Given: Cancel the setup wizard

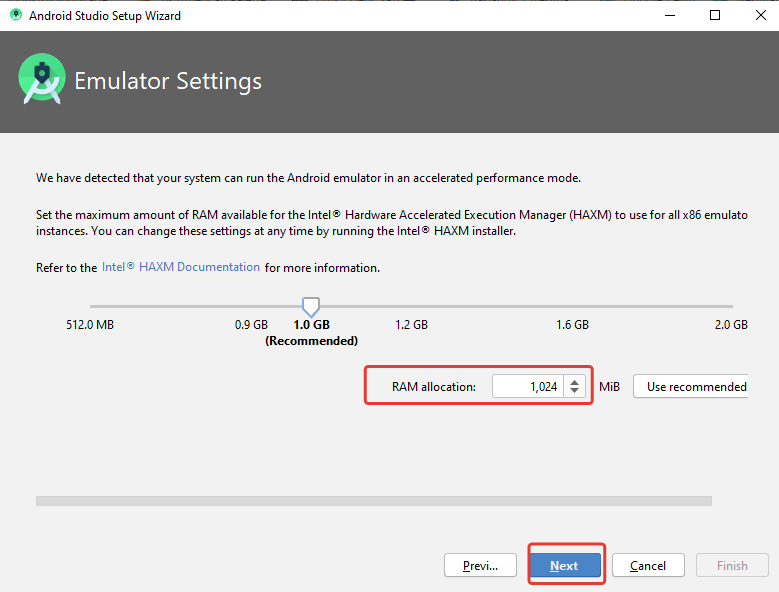Looking at the screenshot, I should click(648, 565).
